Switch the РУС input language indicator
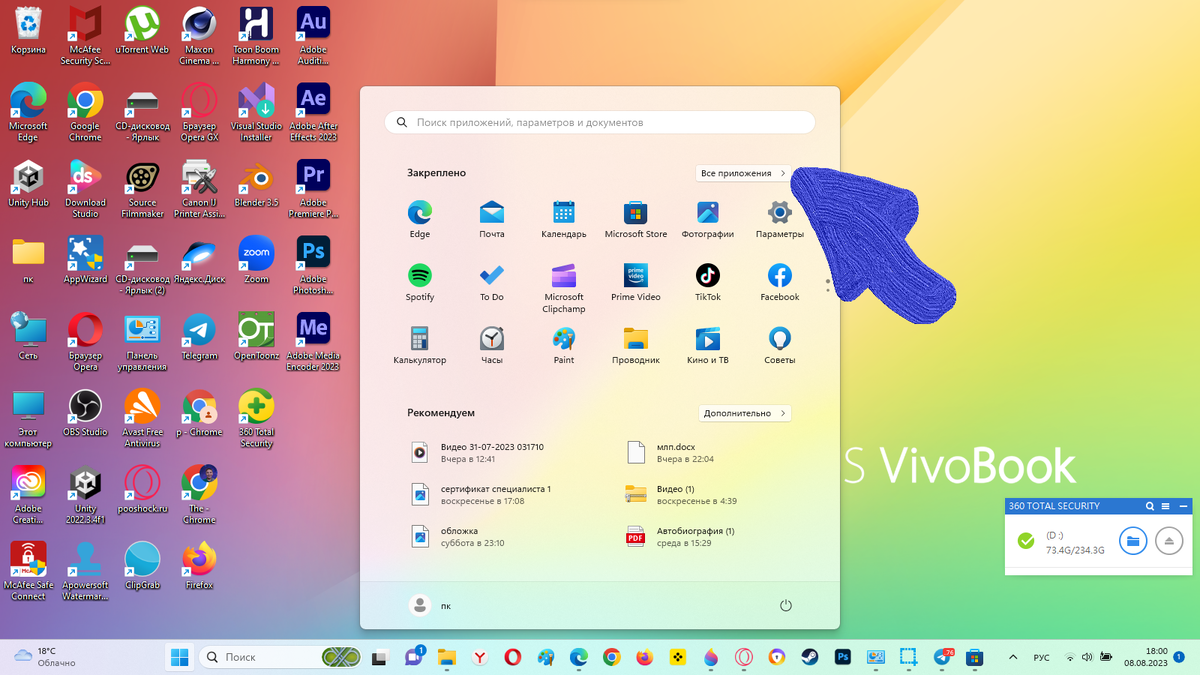 coord(1041,658)
